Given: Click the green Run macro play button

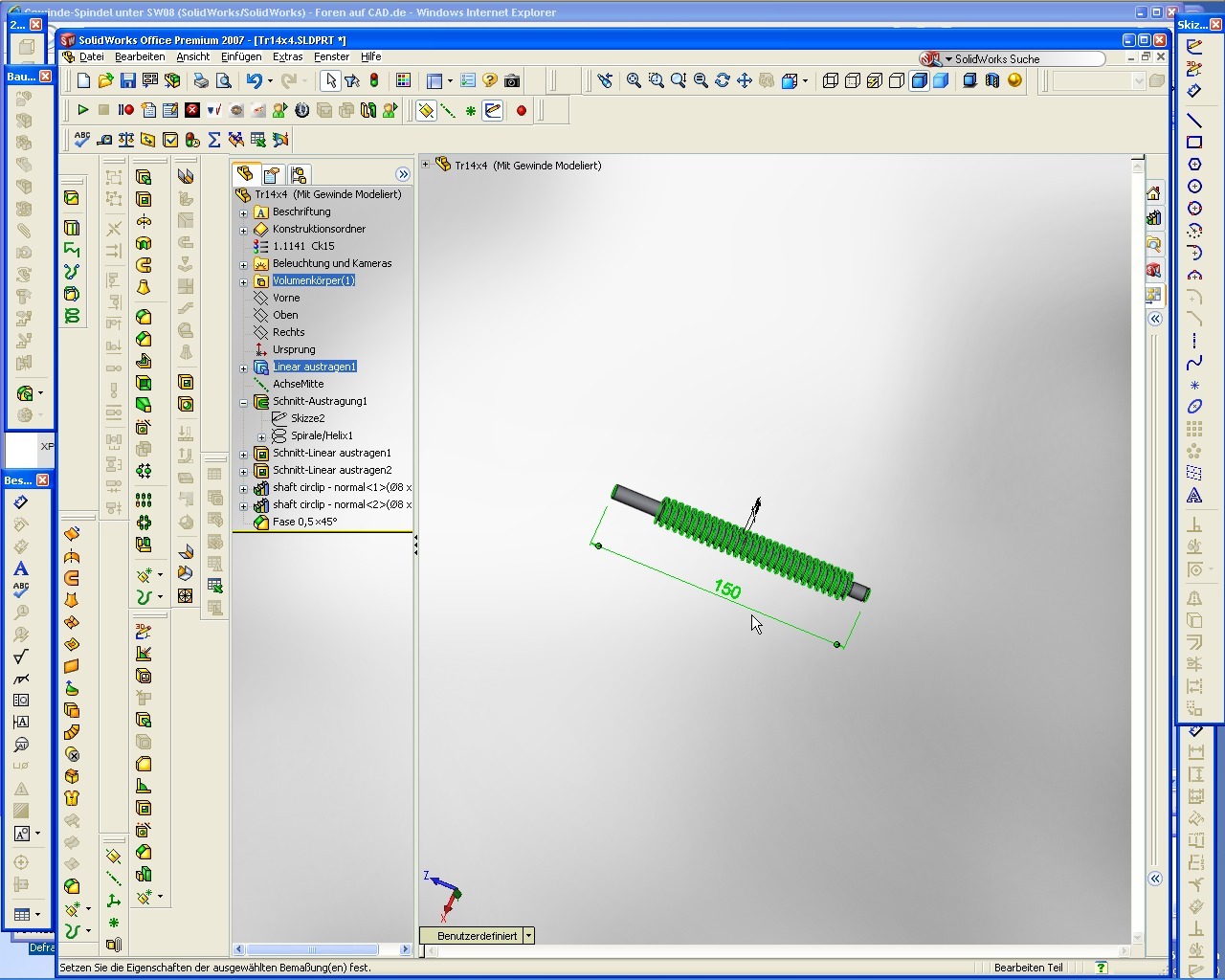Looking at the screenshot, I should click(x=82, y=111).
